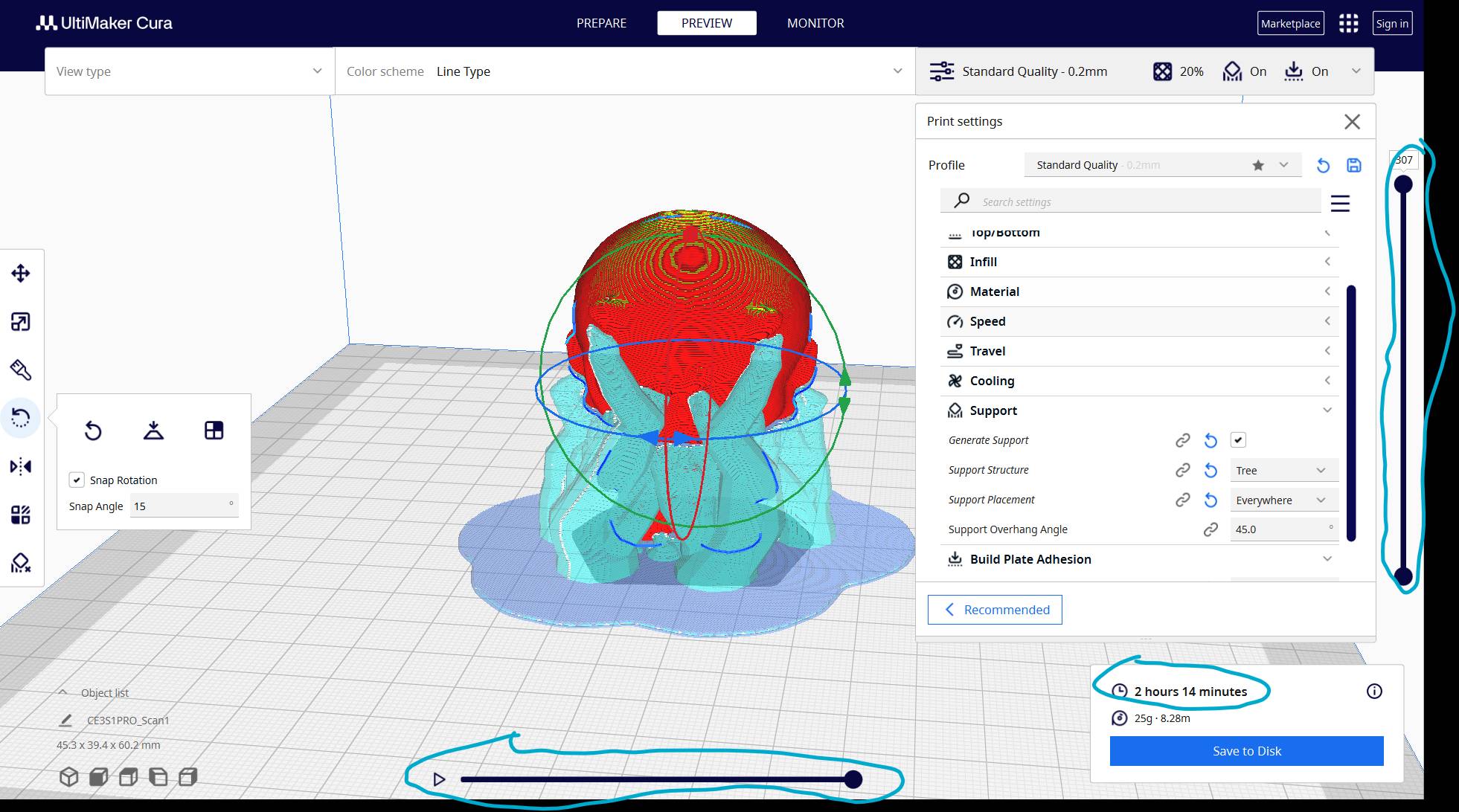Select the Move tool in left toolbar

pos(21,274)
